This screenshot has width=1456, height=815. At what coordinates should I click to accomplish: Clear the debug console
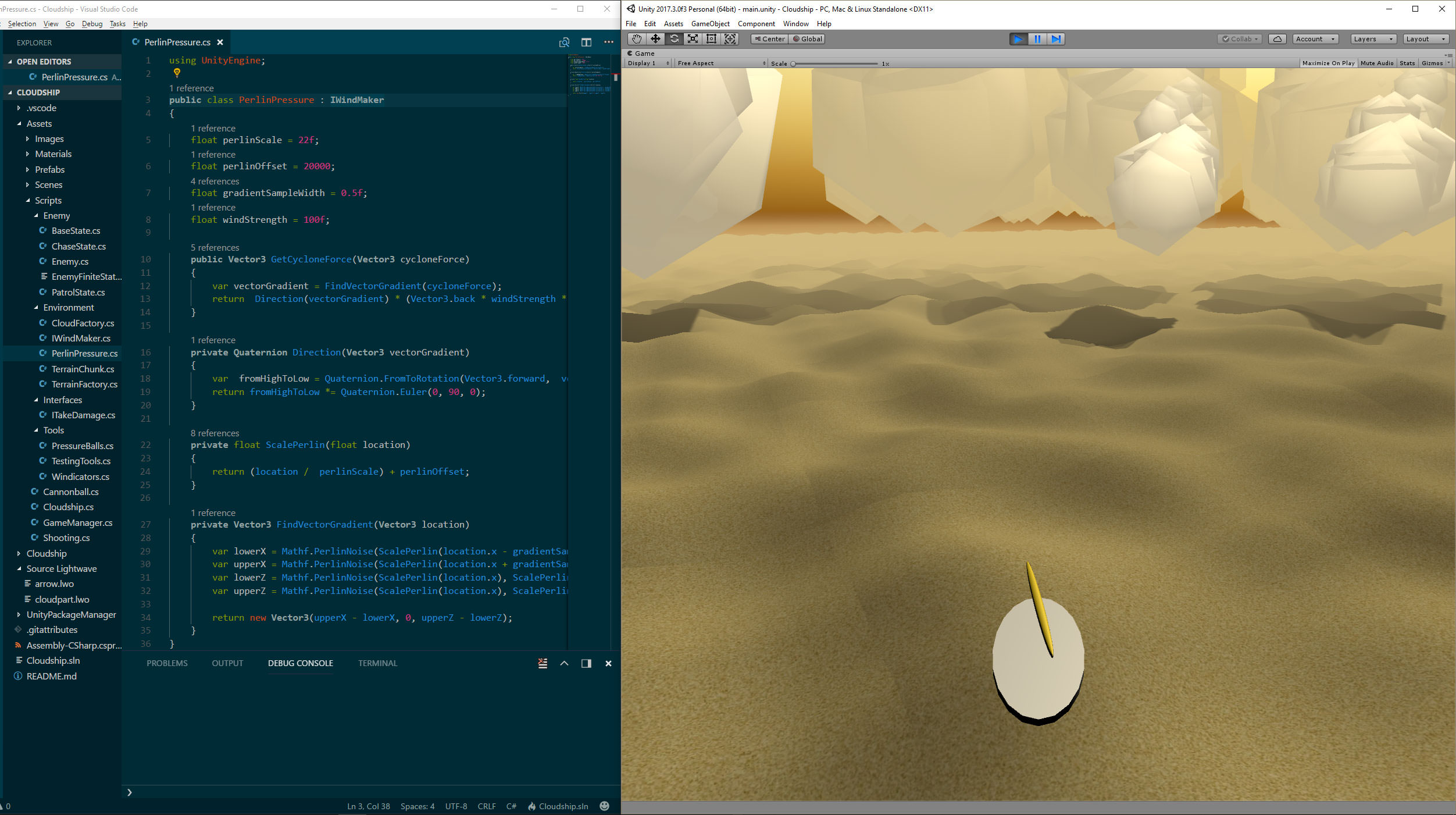(543, 663)
